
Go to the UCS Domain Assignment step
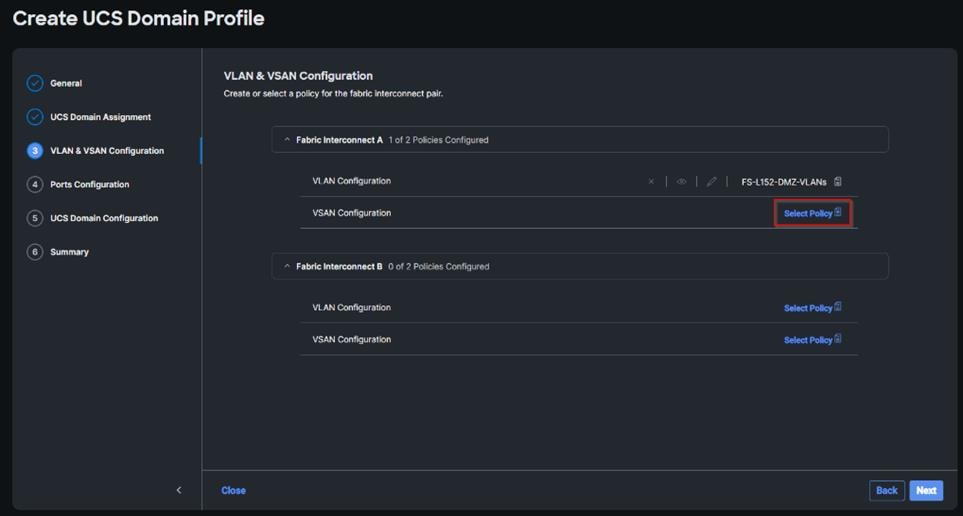click(100, 117)
